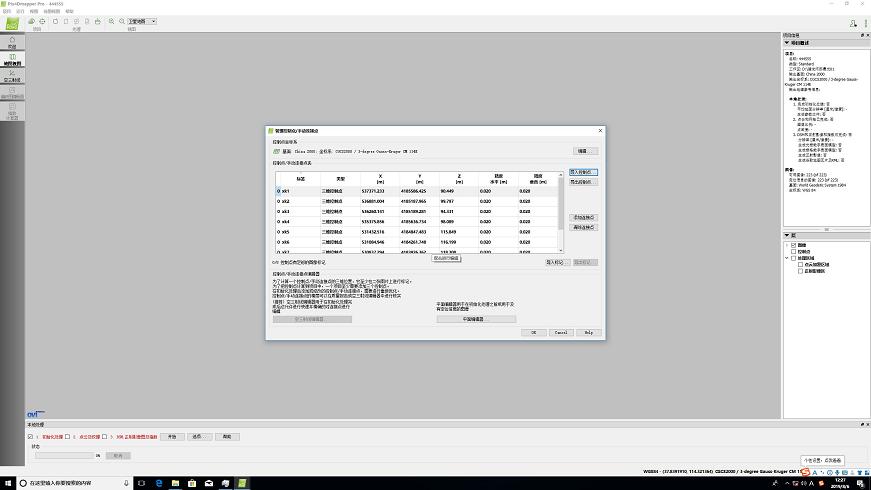
Task: Expand the first layer tree node
Action: click(787, 244)
